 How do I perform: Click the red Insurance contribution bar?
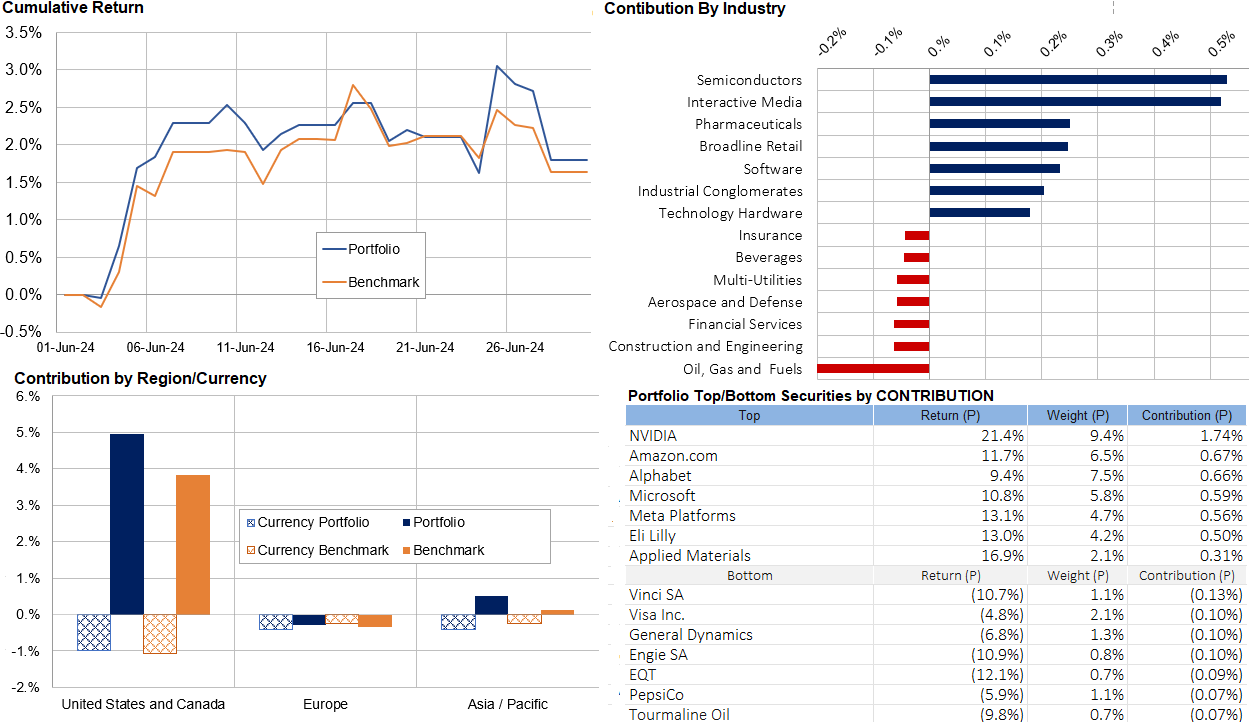(x=917, y=235)
